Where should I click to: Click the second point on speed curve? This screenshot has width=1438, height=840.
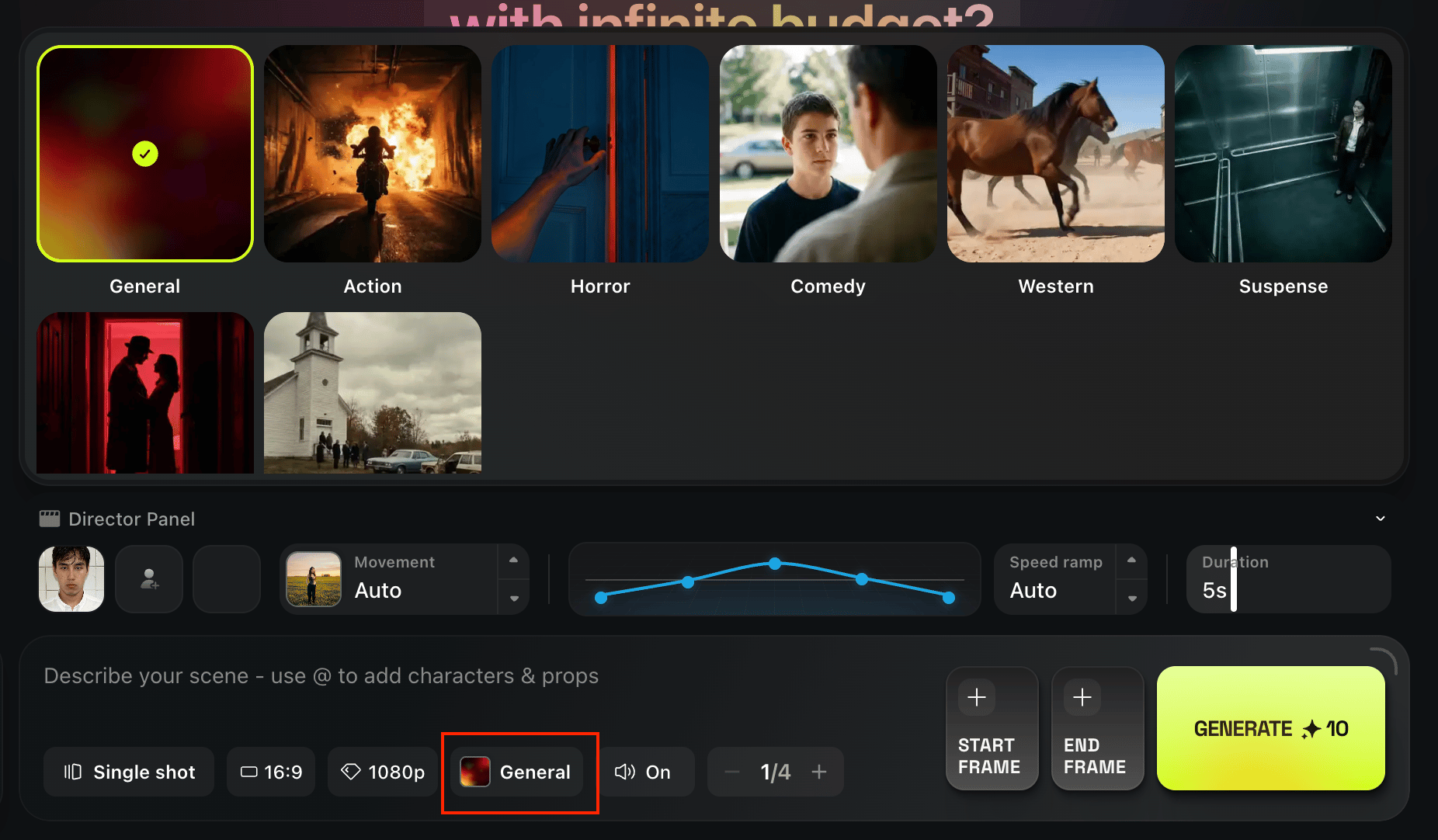click(x=688, y=581)
